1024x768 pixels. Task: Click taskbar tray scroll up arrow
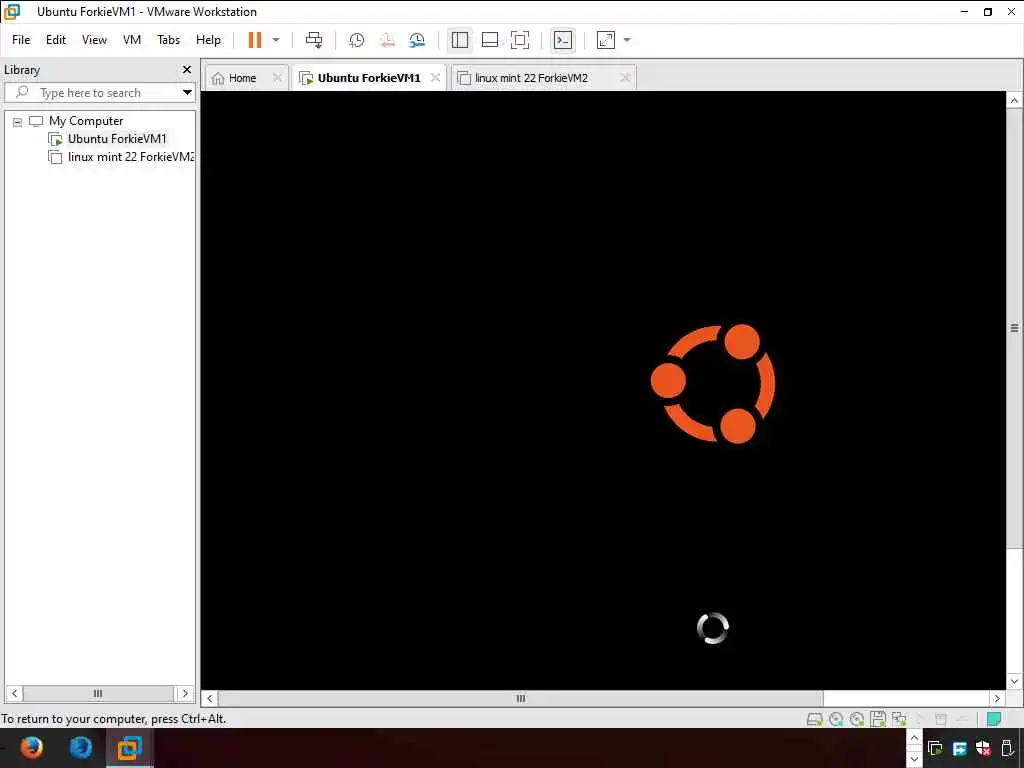(x=914, y=738)
